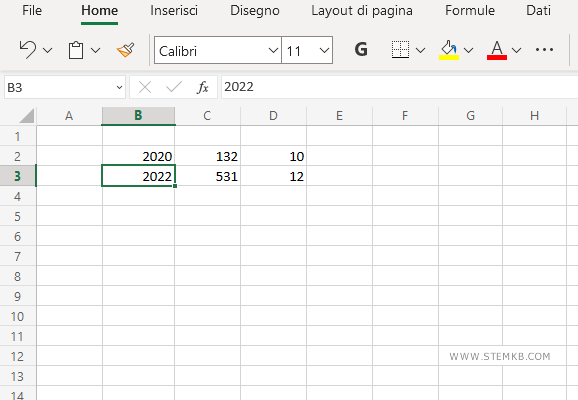Select the Format Painter brush icon
578x400 pixels.
tap(125, 50)
